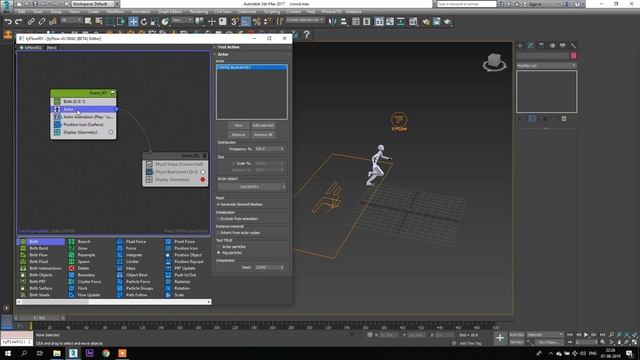Viewport: 640px width, 360px height.
Task: Open the Create tab plus icon in command panel
Action: tap(520, 46)
